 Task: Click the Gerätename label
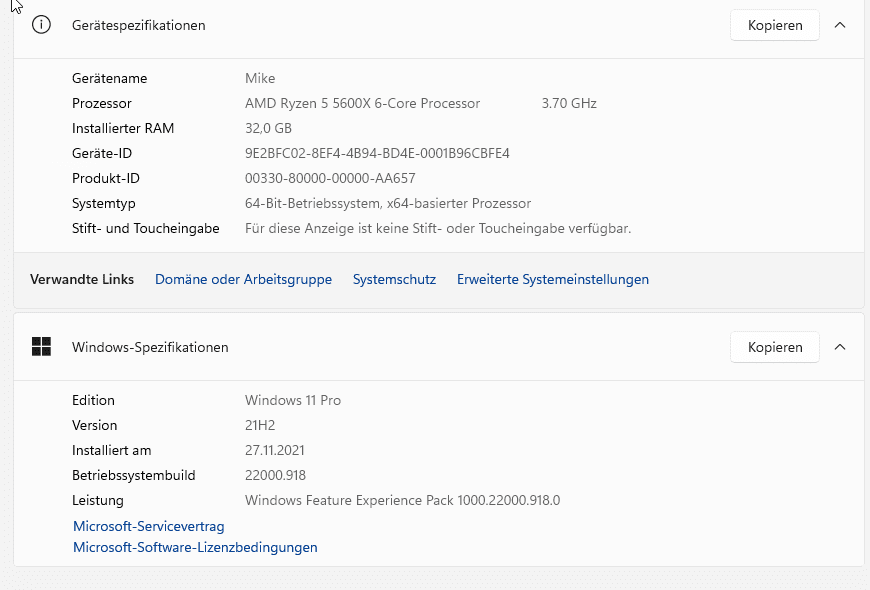click(109, 78)
